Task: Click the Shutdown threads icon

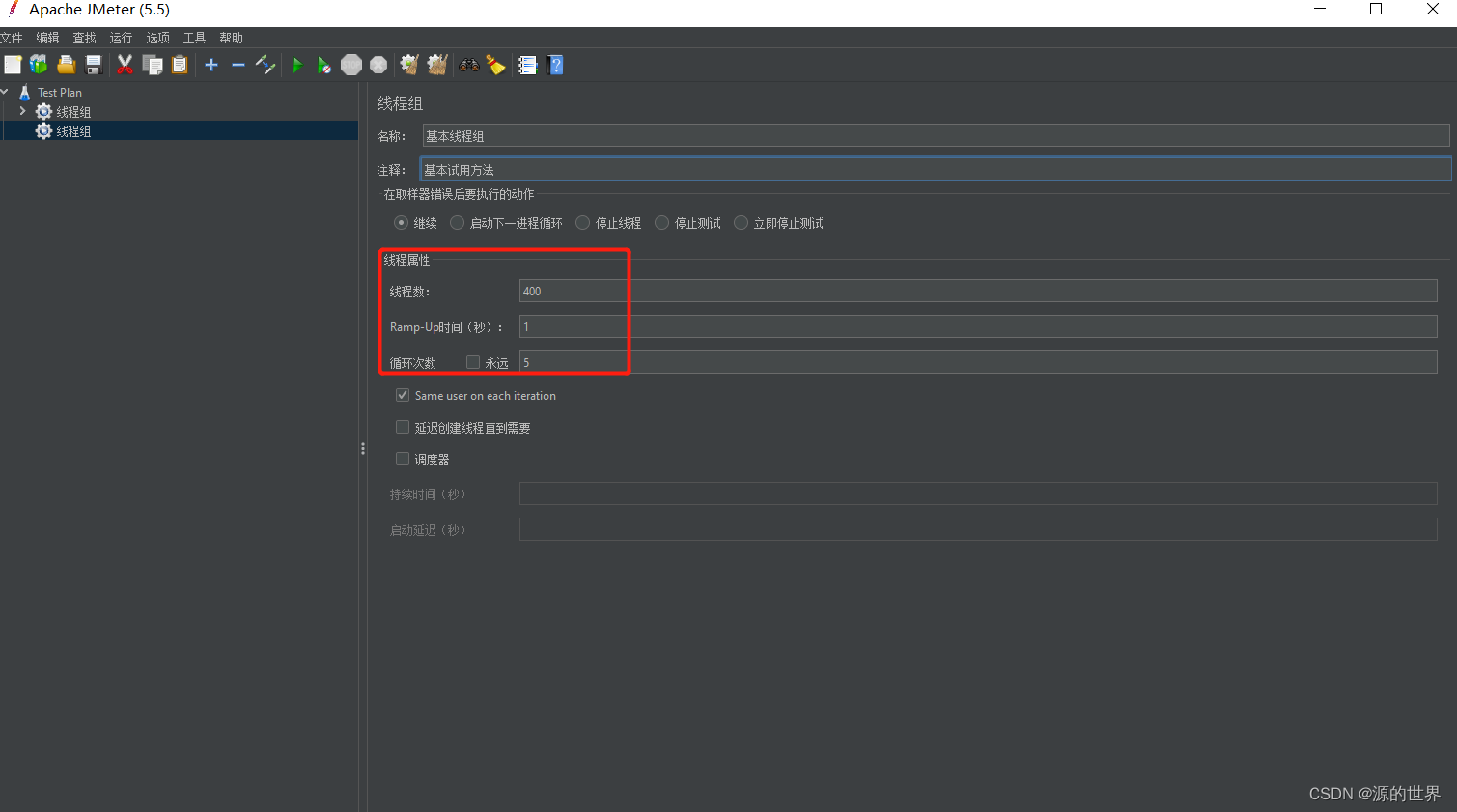Action: 378,65
